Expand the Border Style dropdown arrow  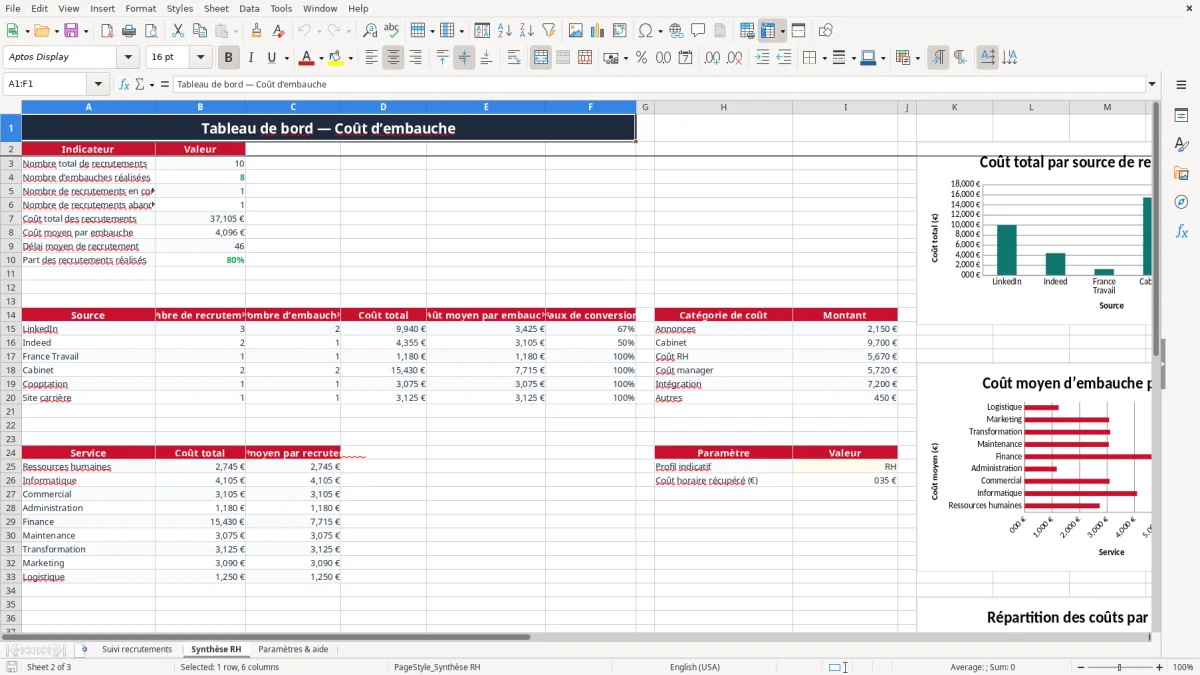[856, 58]
